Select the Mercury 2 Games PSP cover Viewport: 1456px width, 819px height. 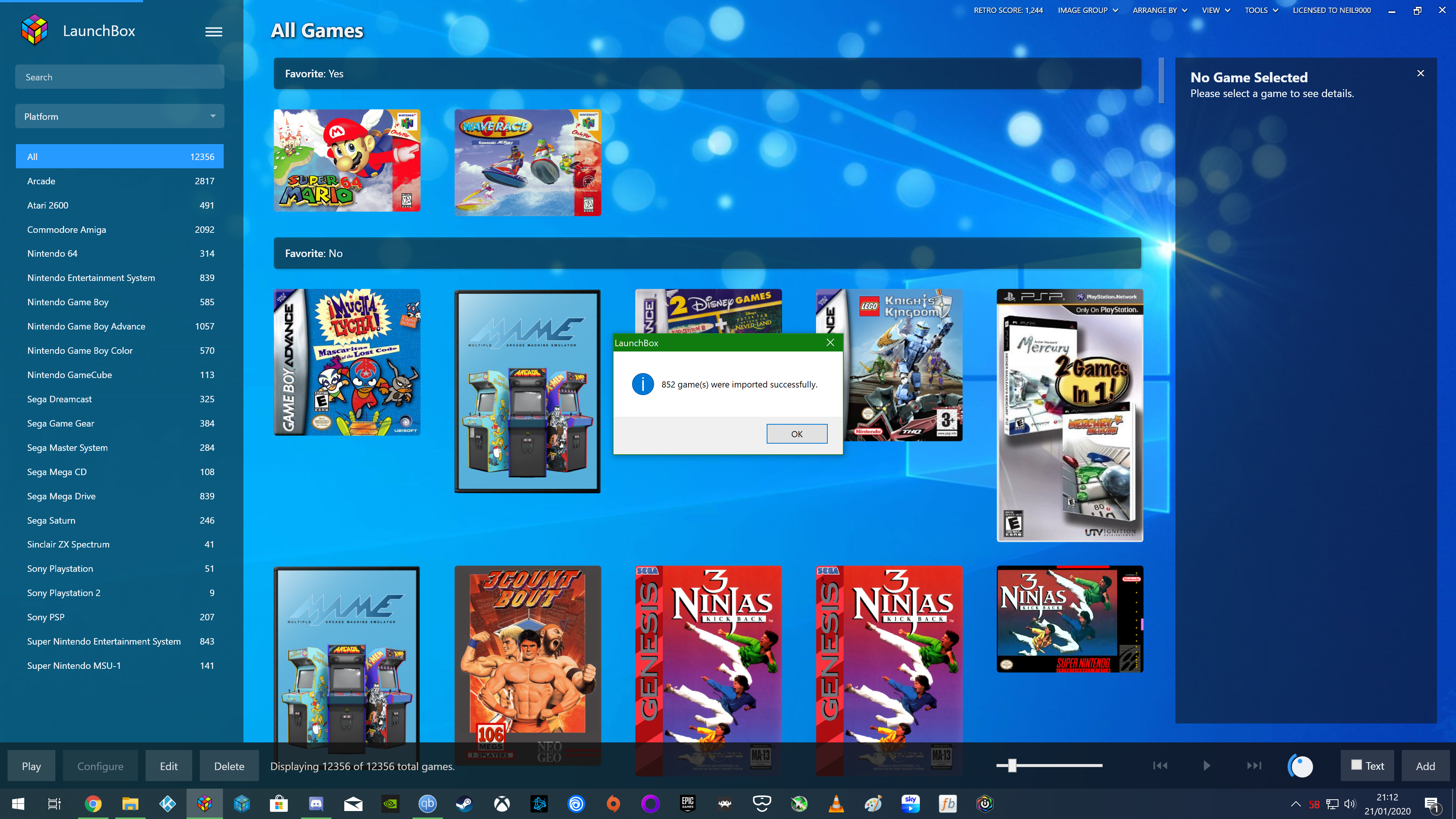pos(1069,416)
